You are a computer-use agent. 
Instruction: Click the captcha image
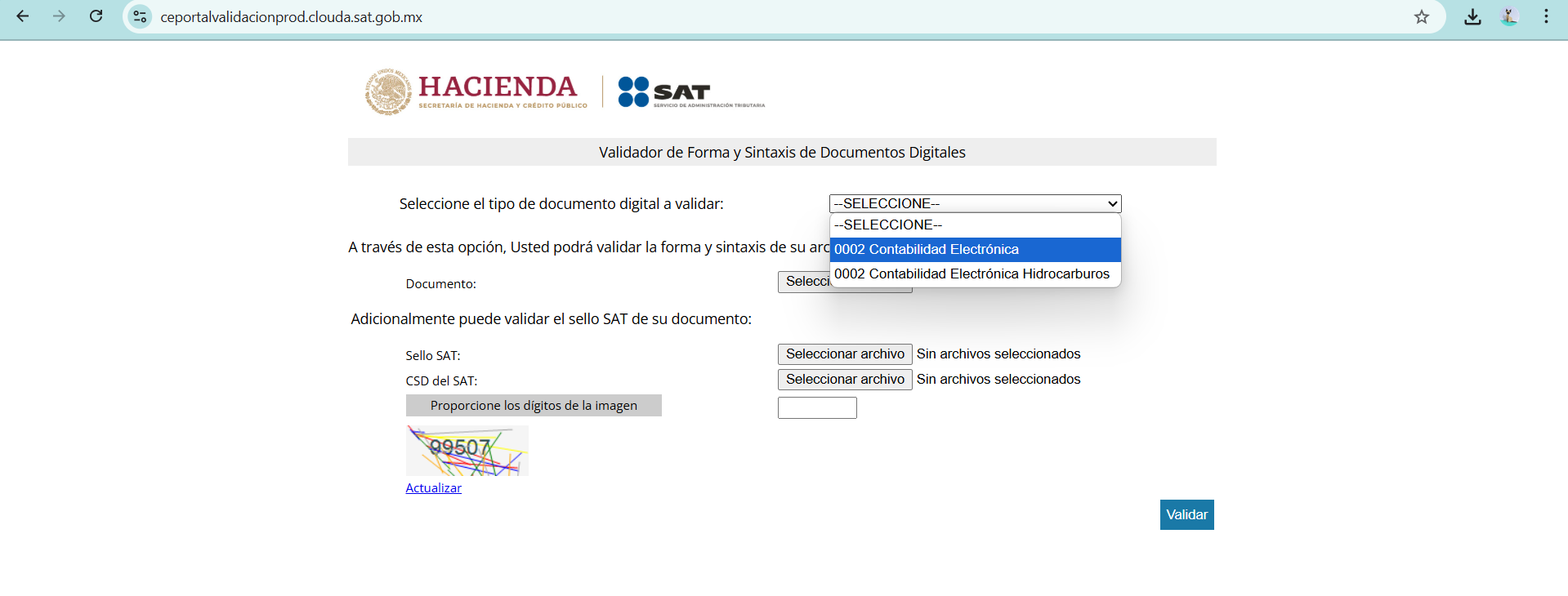467,451
